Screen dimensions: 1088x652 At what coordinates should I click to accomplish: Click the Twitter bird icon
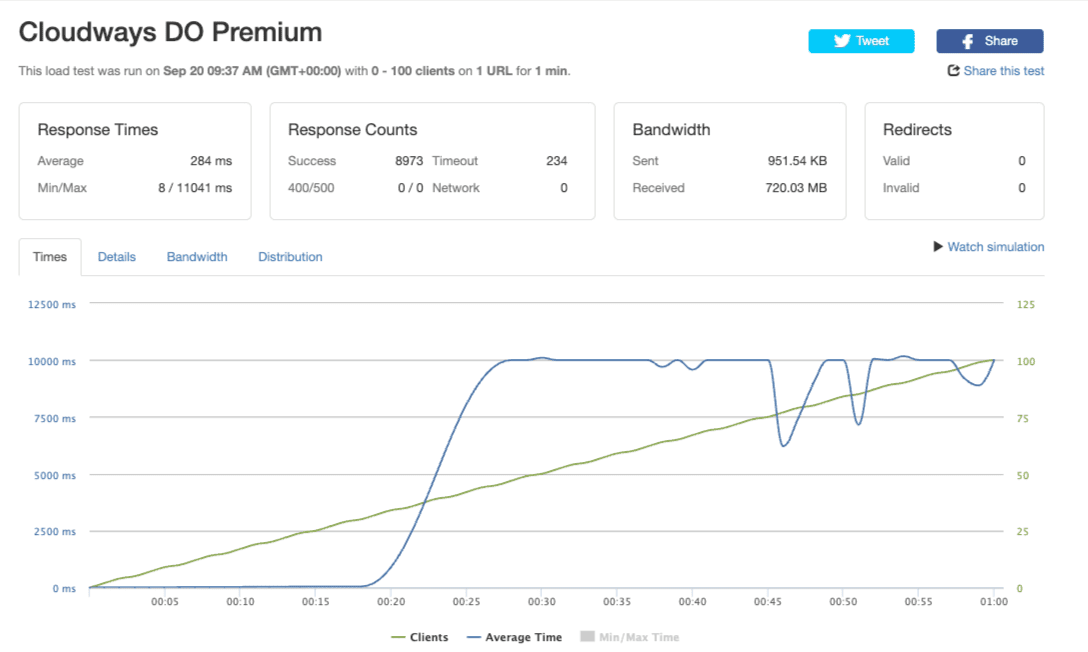click(x=842, y=41)
